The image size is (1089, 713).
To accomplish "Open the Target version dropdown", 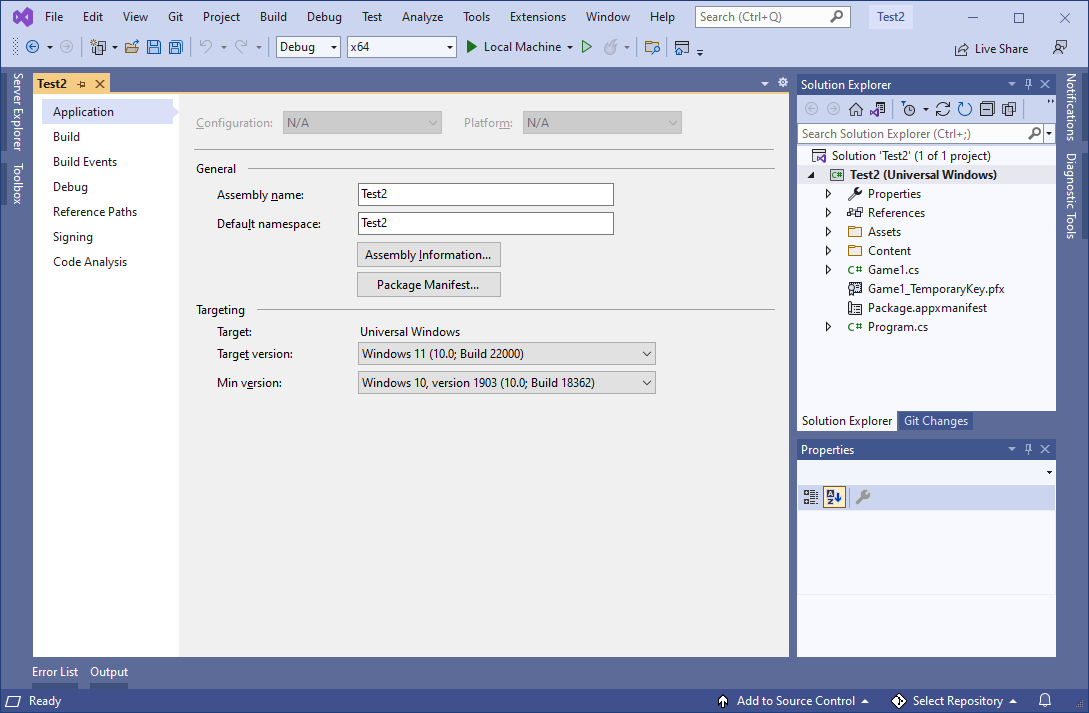I will [x=506, y=353].
